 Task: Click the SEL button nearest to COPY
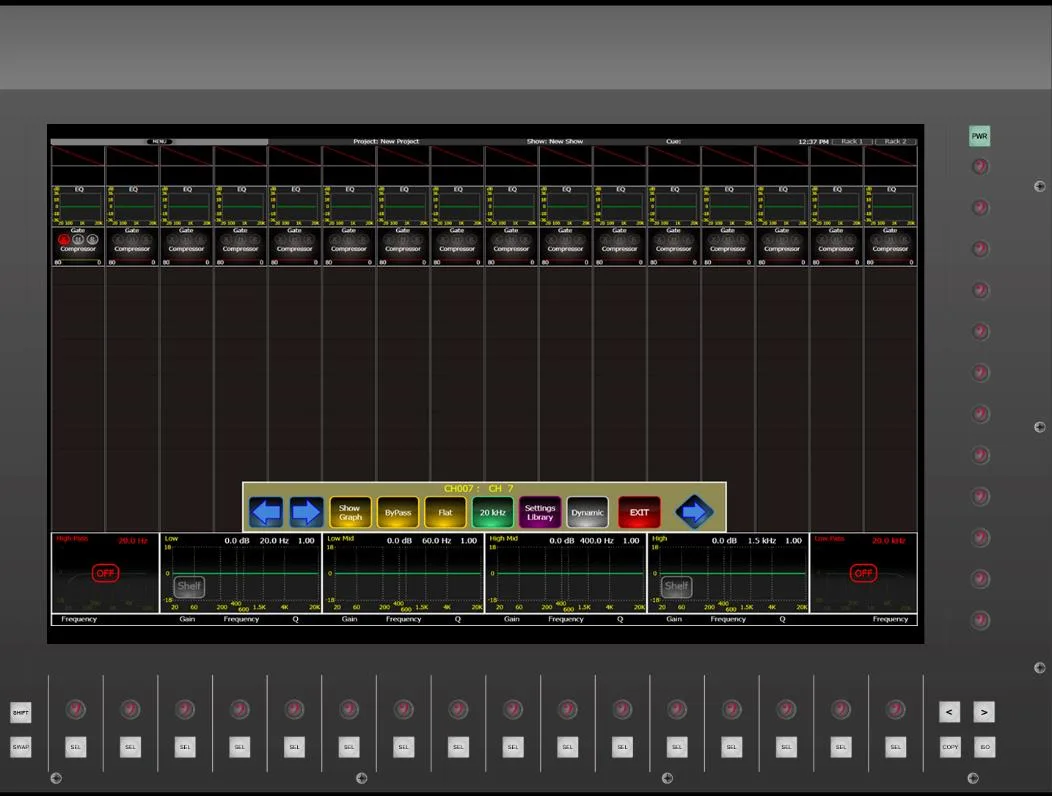(x=895, y=747)
